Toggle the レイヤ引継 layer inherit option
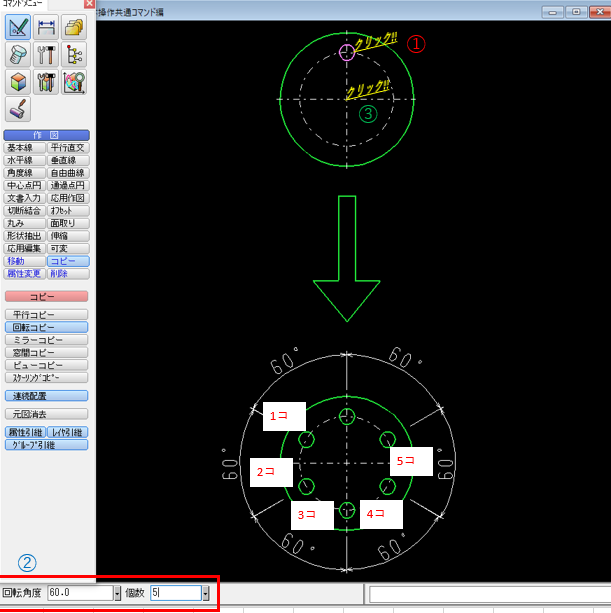 [x=69, y=432]
